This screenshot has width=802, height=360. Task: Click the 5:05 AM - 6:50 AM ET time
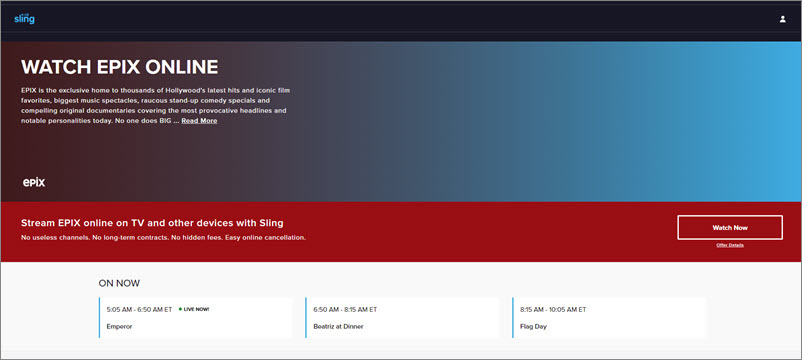(139, 310)
